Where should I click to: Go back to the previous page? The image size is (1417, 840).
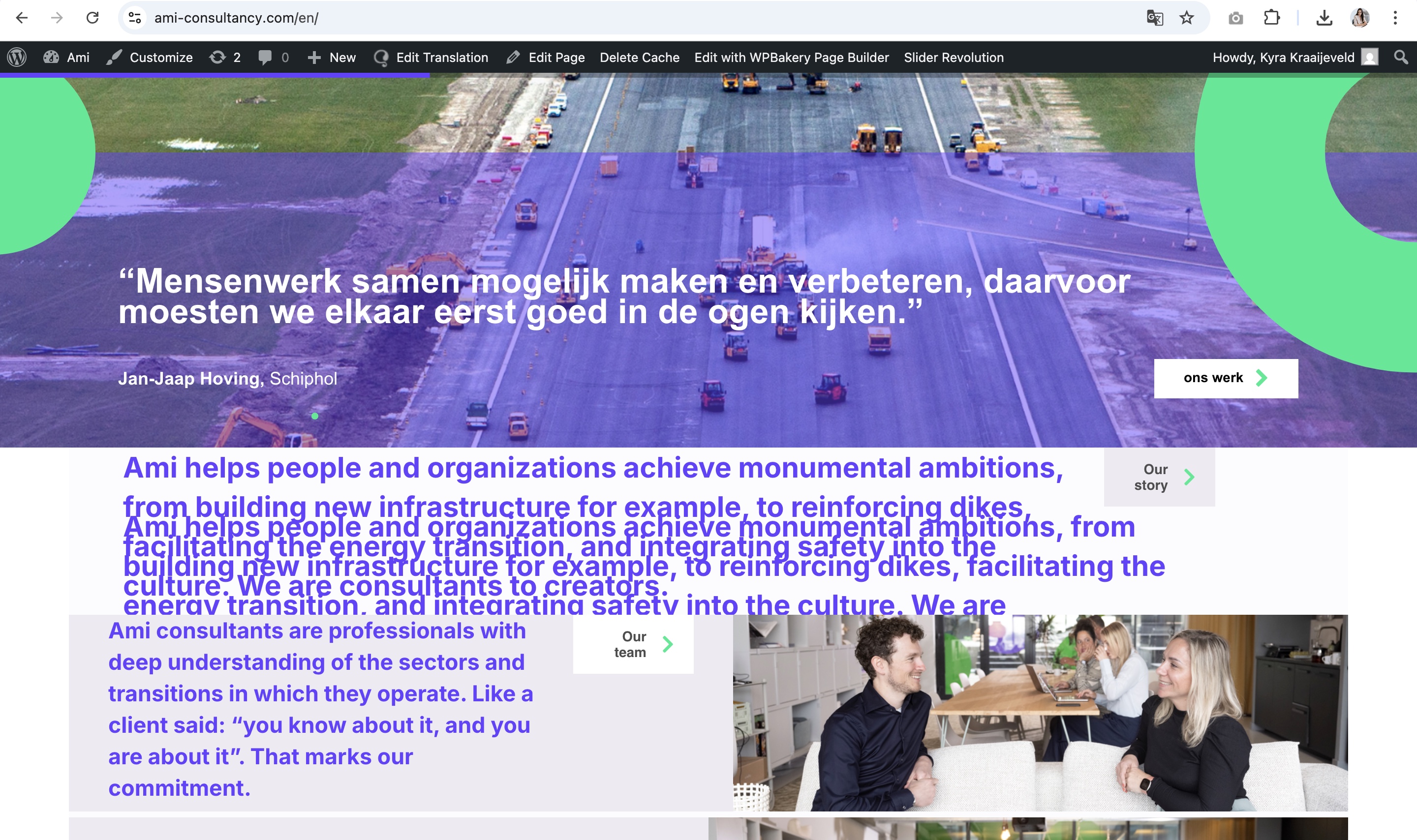pyautogui.click(x=22, y=18)
